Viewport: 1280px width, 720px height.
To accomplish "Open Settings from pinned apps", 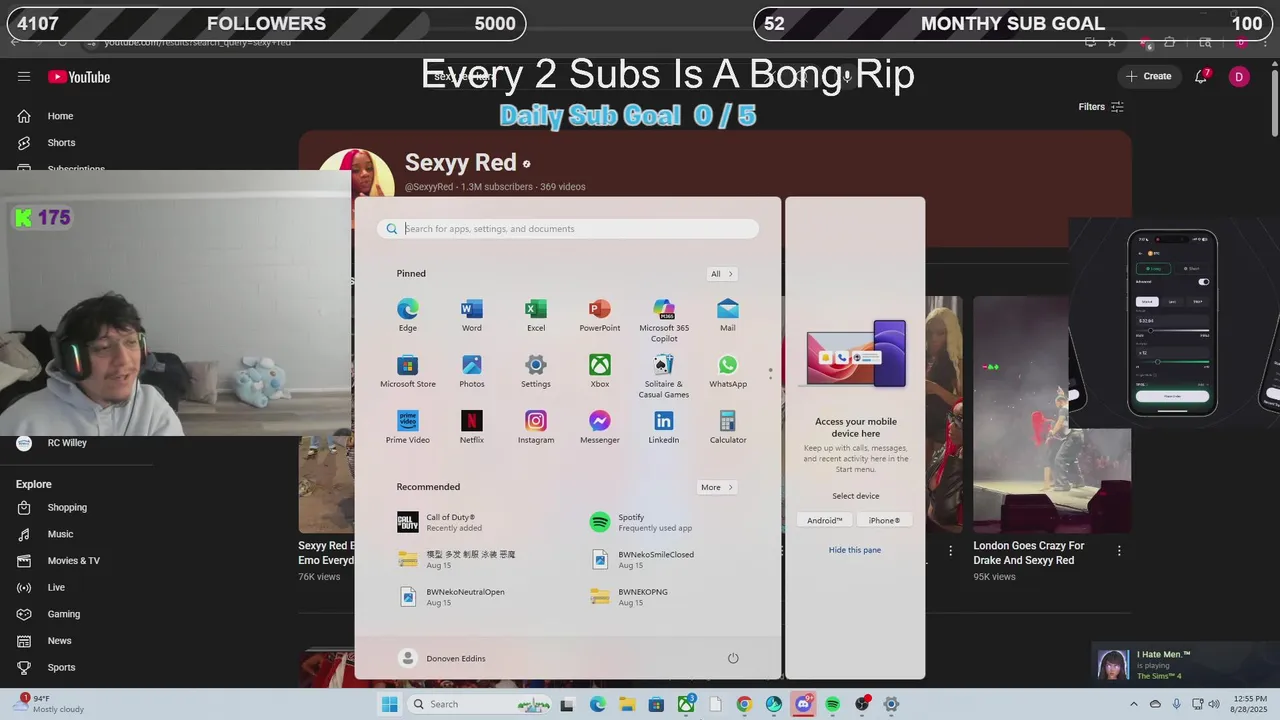I will click(536, 371).
